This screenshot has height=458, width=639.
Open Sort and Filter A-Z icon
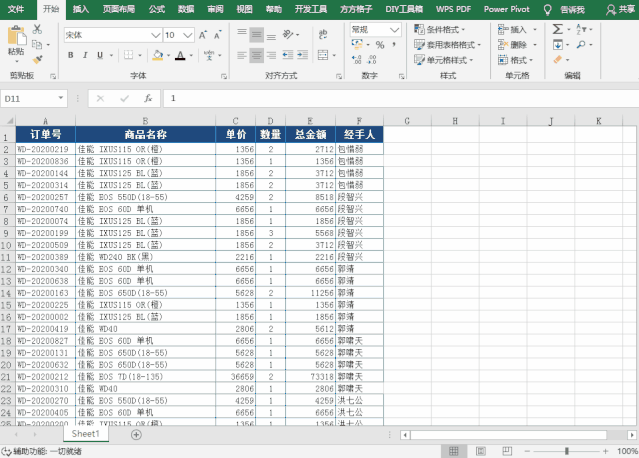tap(581, 29)
